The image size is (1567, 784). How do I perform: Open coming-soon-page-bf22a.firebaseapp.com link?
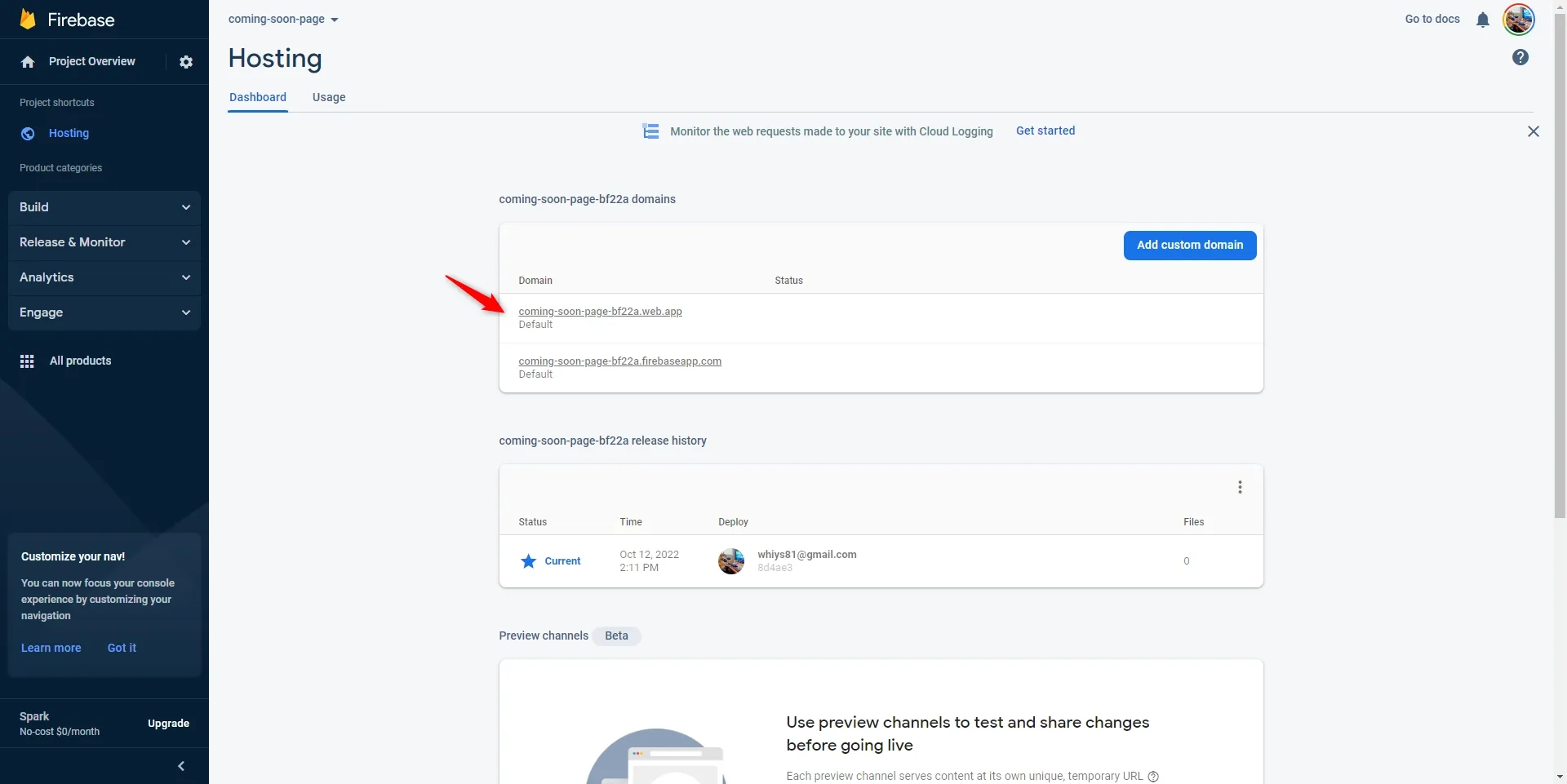(x=619, y=361)
